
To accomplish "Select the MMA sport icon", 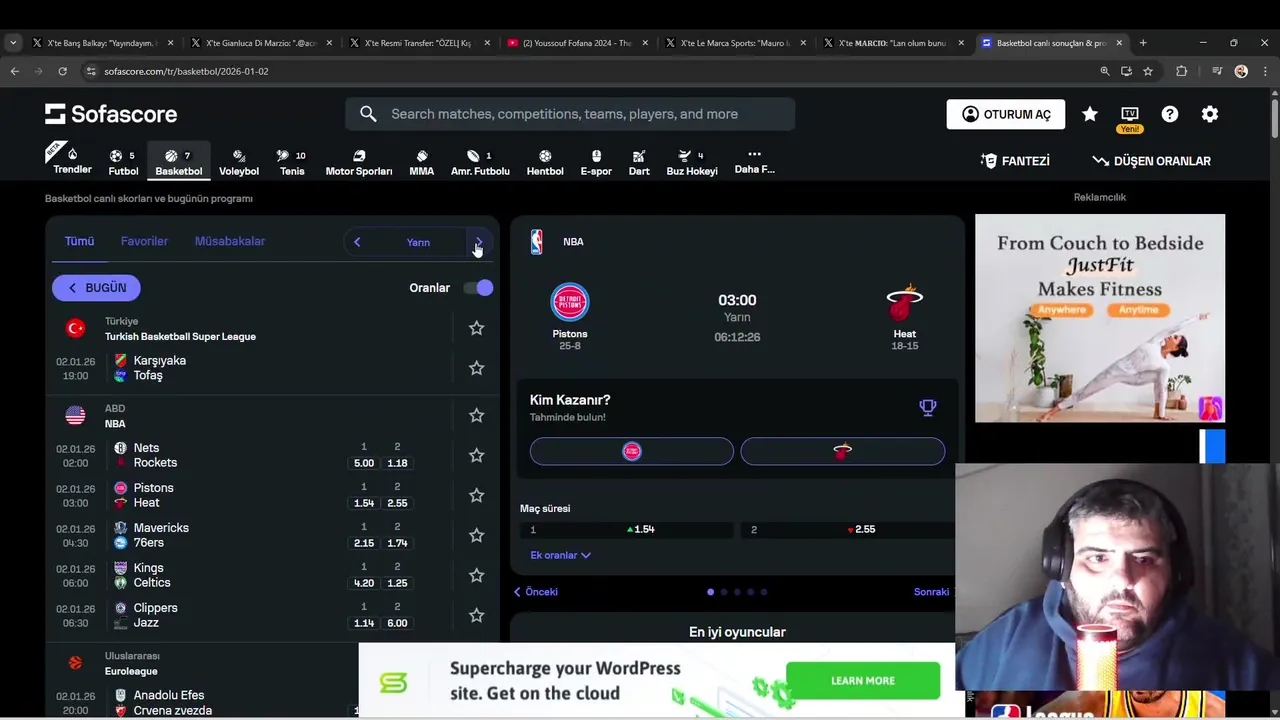I will pos(422,162).
